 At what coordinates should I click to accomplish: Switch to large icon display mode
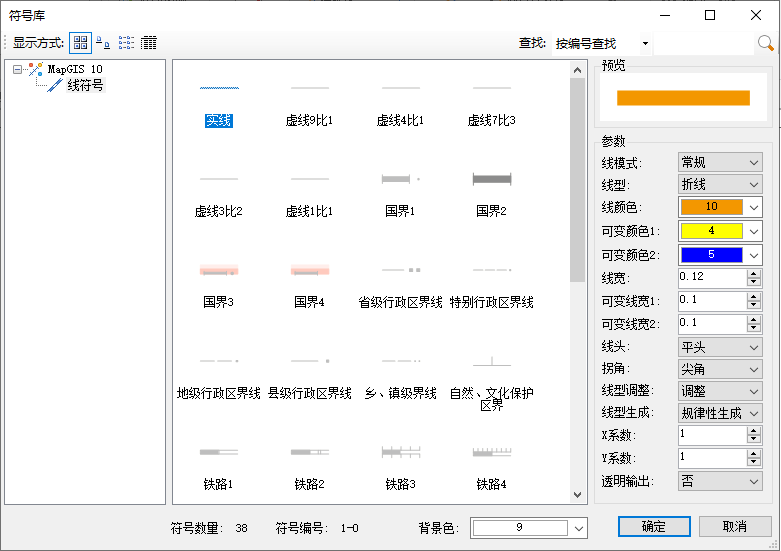point(80,43)
